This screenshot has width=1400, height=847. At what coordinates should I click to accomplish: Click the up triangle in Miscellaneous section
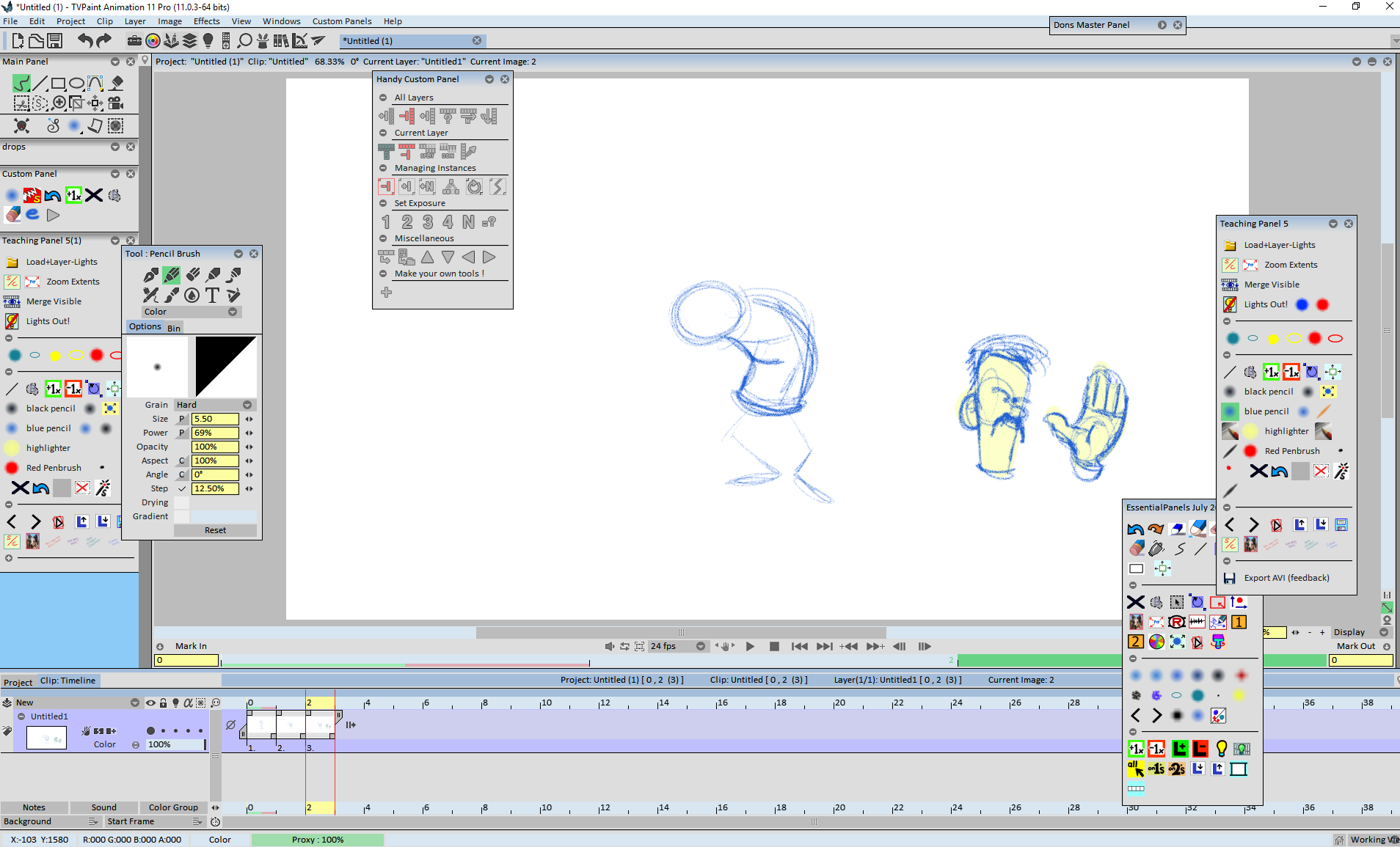pyautogui.click(x=428, y=257)
